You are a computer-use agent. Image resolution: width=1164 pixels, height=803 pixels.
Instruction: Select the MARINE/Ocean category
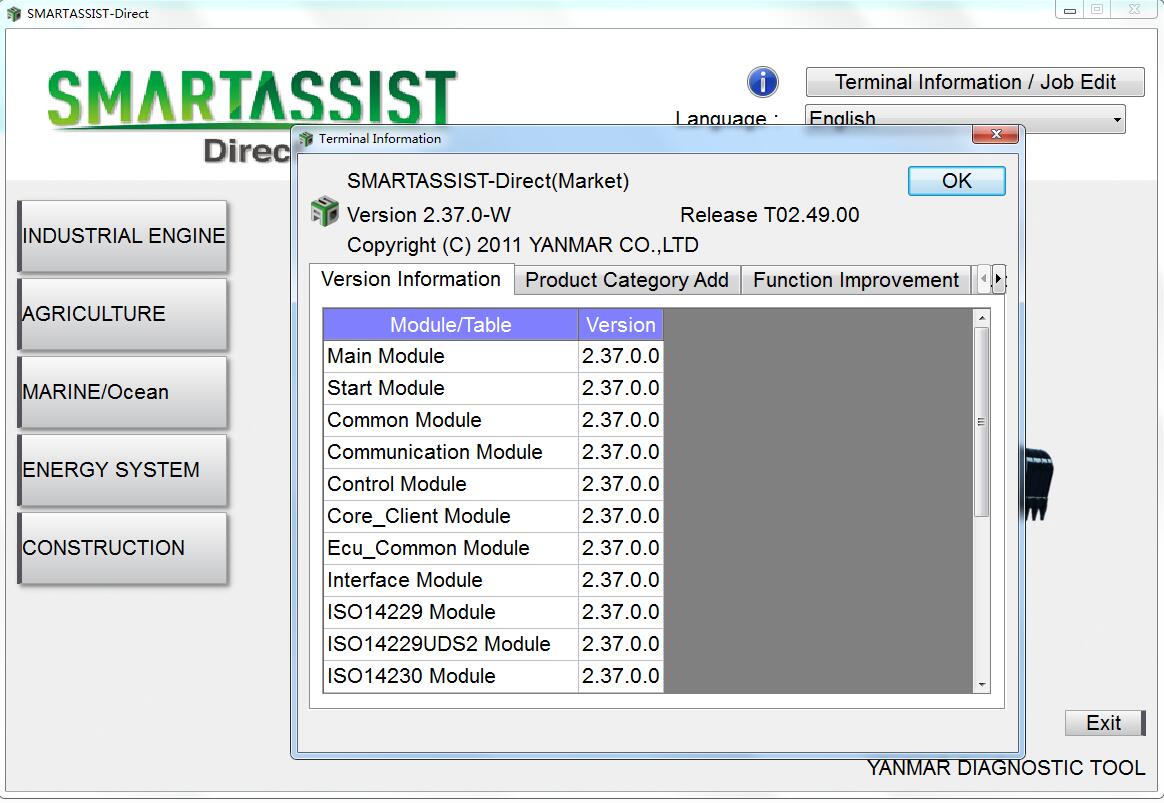[x=123, y=392]
